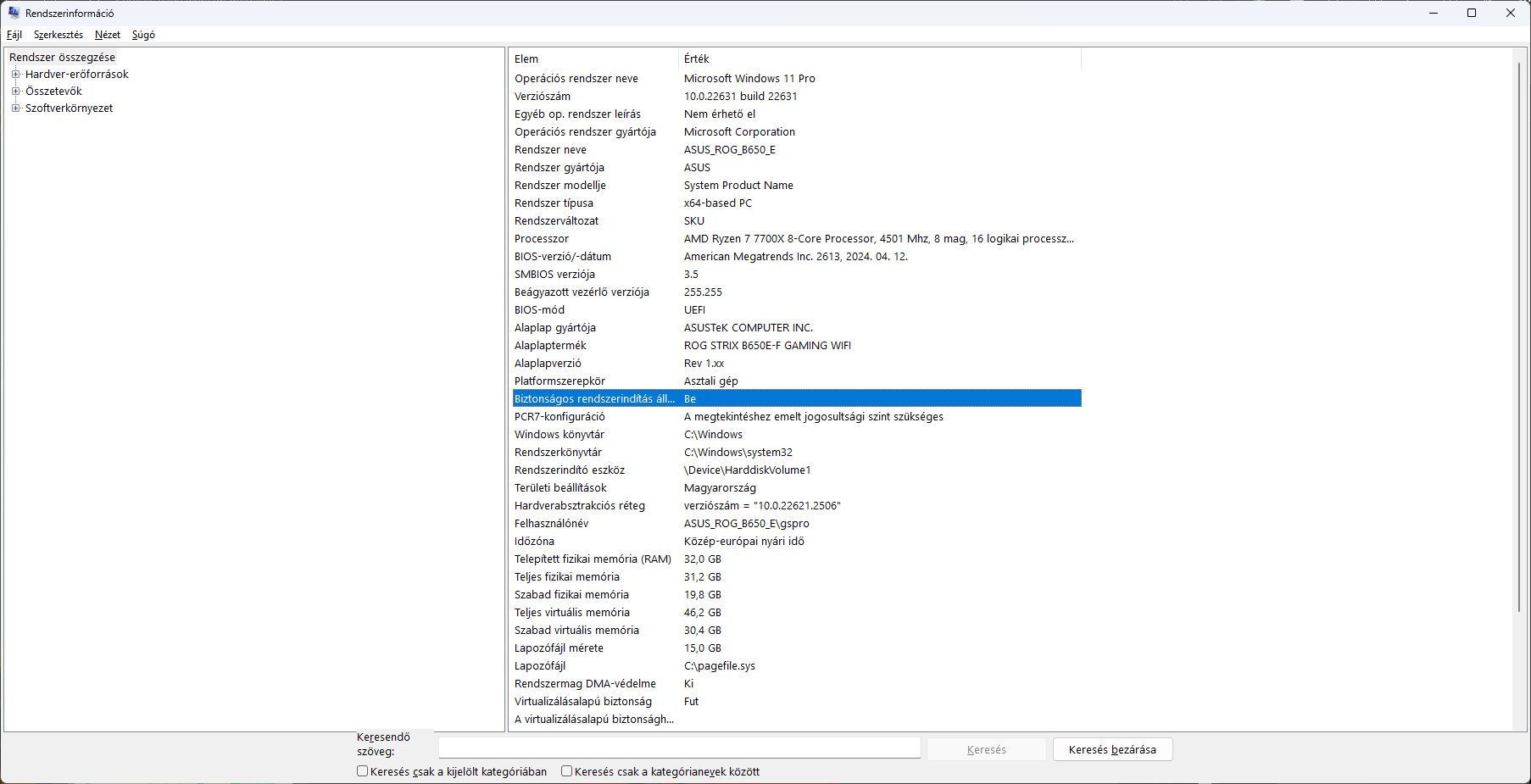Select the Lapozófájl mérete row
Screen dimensions: 1531x784
pos(797,648)
